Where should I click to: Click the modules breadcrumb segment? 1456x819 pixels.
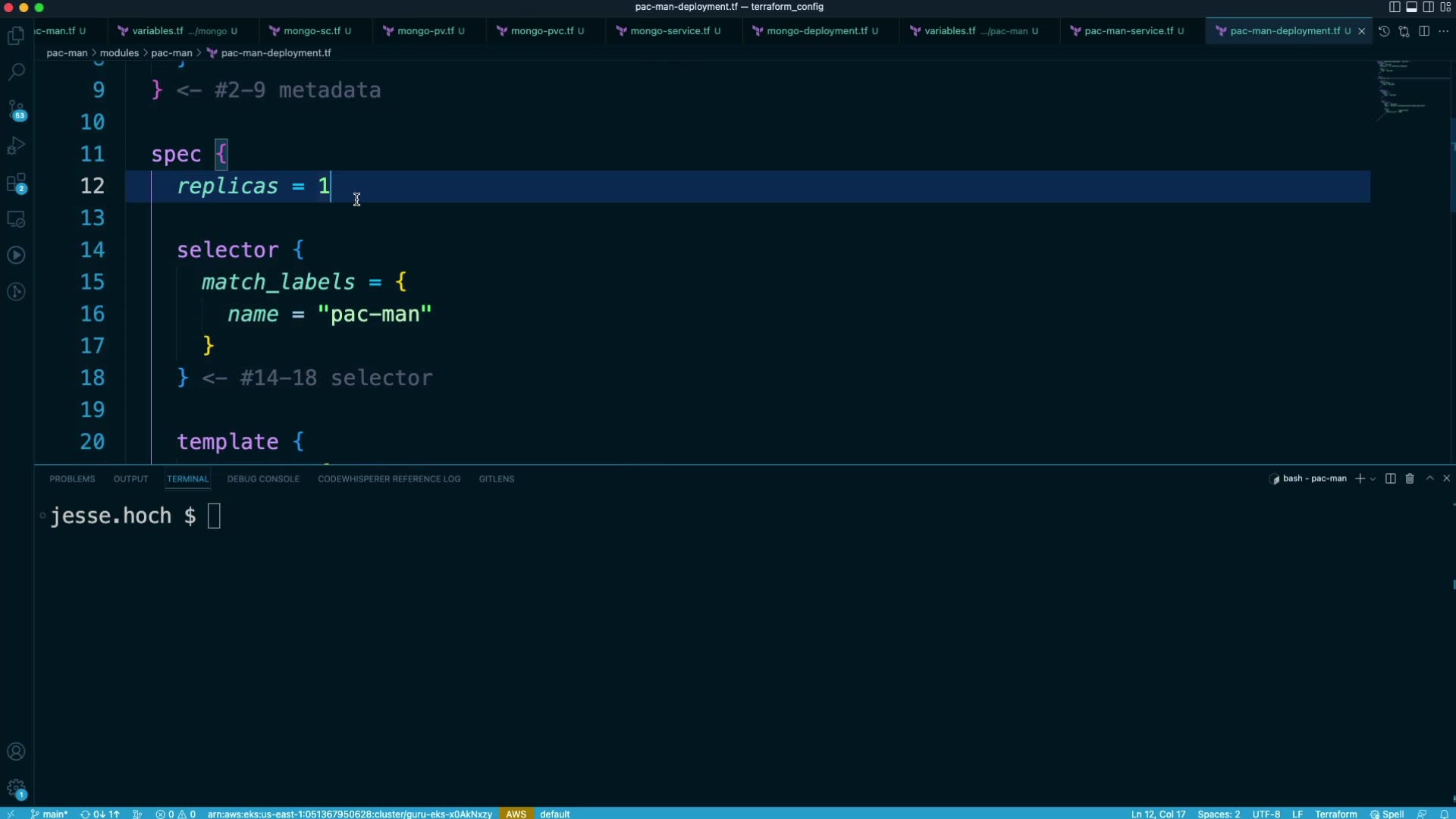[x=119, y=53]
